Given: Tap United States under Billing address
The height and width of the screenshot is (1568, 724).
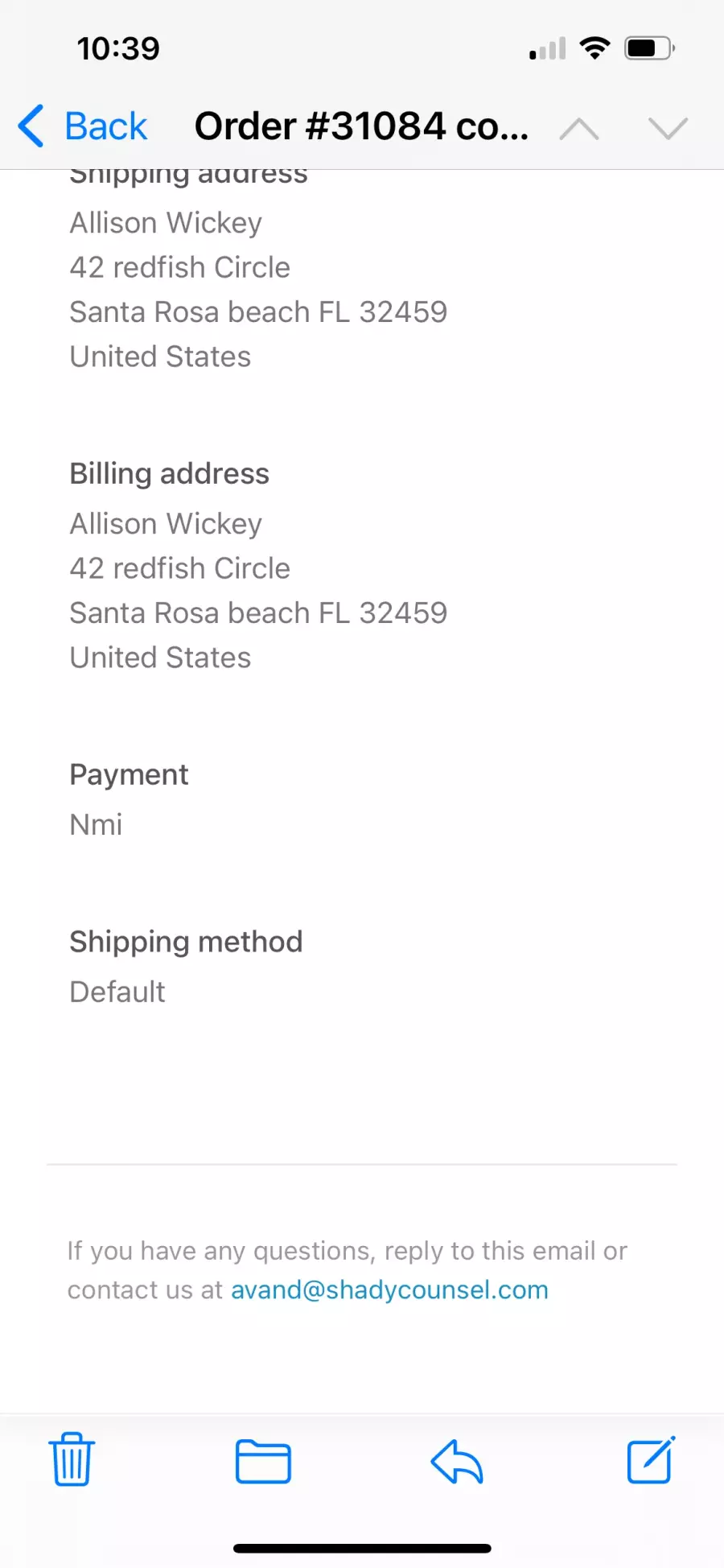Looking at the screenshot, I should click(x=160, y=658).
